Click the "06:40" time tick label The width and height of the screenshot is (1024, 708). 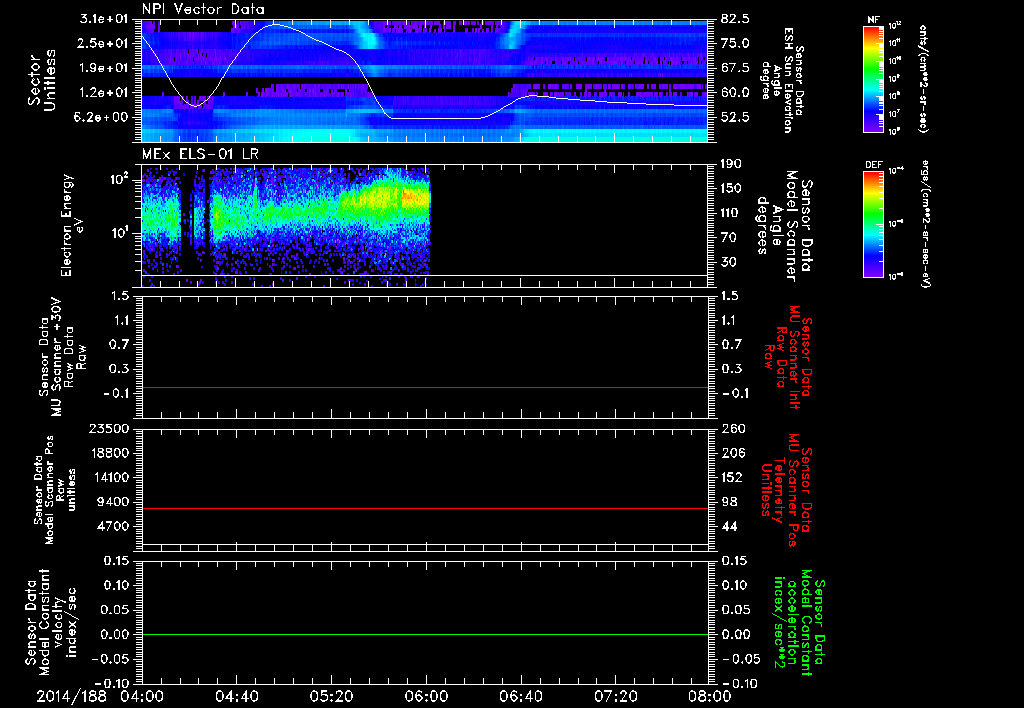[x=520, y=696]
